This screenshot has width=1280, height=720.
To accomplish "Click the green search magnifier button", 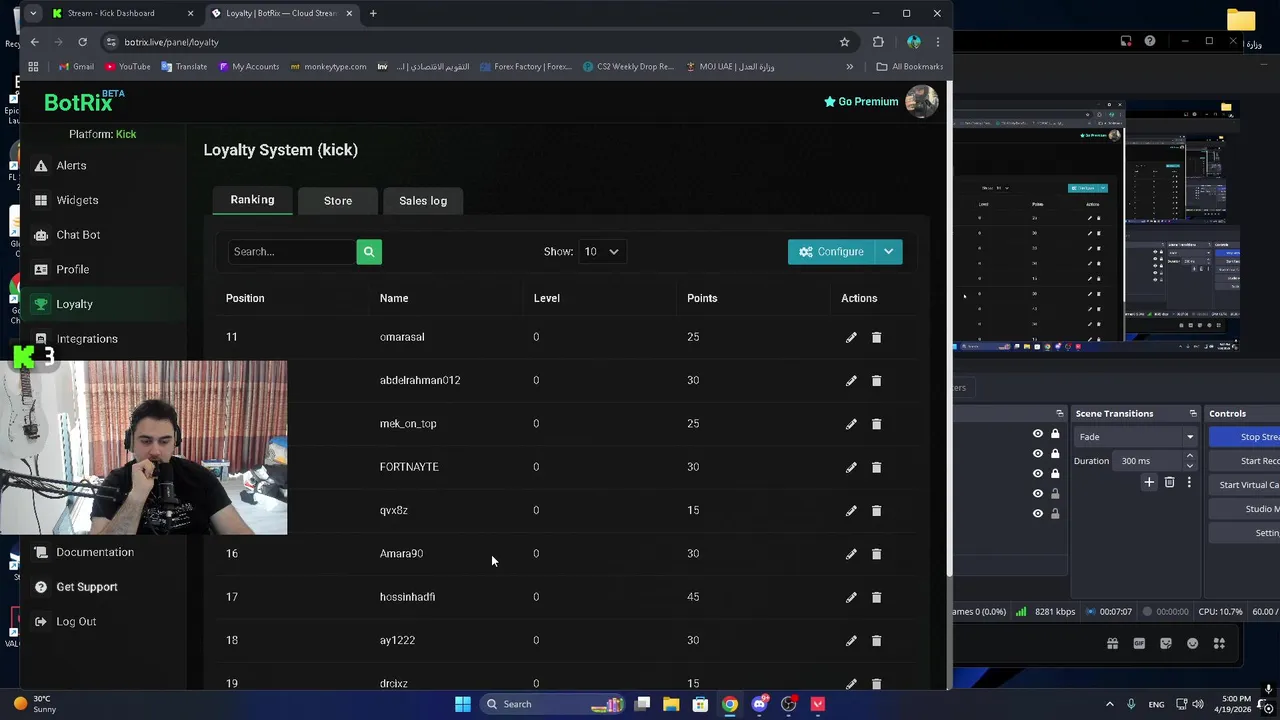I will coord(369,252).
